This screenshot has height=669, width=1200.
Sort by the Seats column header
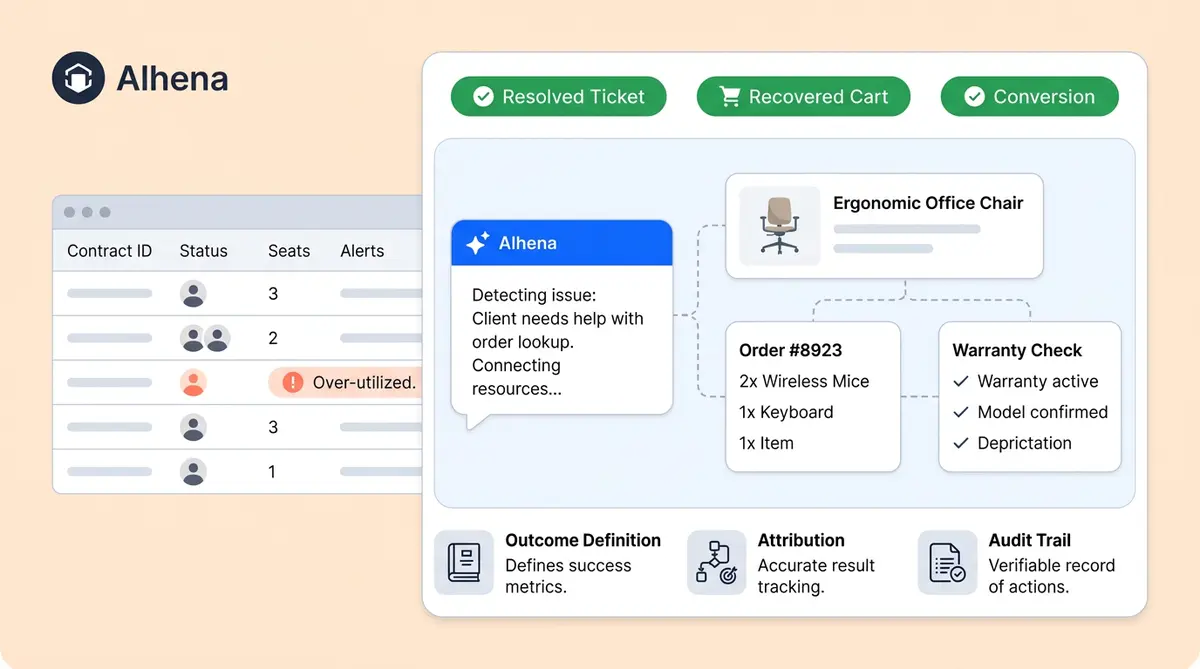click(289, 251)
